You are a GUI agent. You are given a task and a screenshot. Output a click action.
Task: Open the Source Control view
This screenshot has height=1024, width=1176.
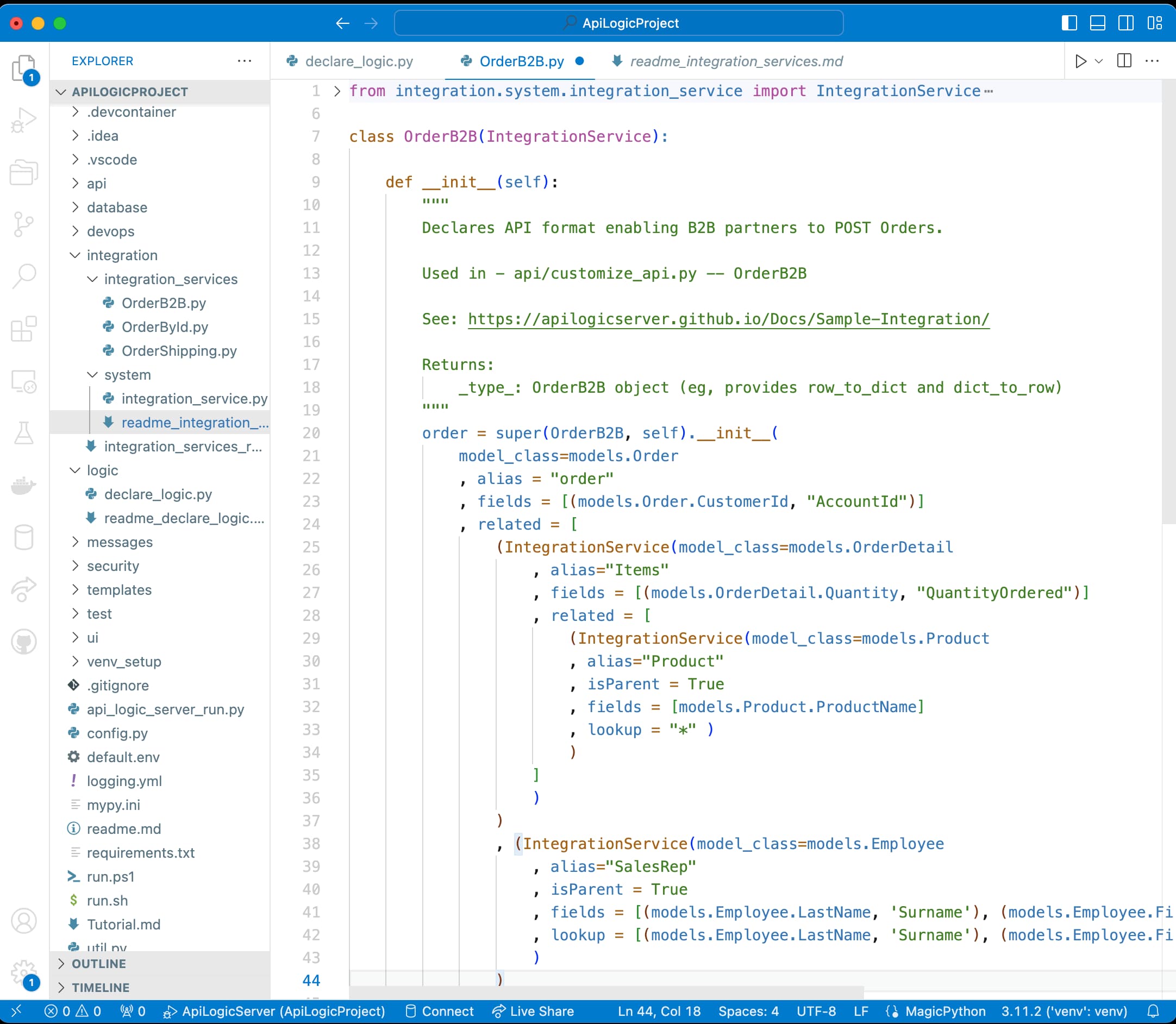click(23, 224)
